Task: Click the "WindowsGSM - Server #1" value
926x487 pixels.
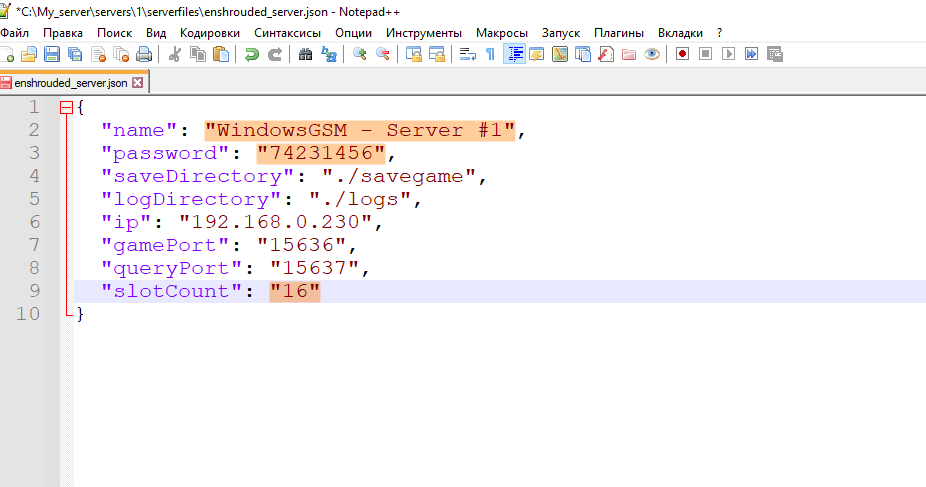Action: (360, 130)
